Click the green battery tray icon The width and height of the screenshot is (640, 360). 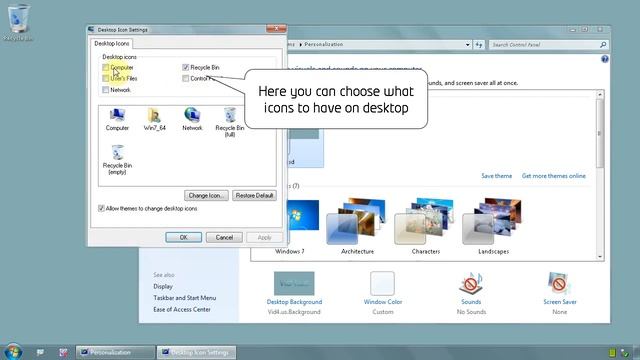612,353
